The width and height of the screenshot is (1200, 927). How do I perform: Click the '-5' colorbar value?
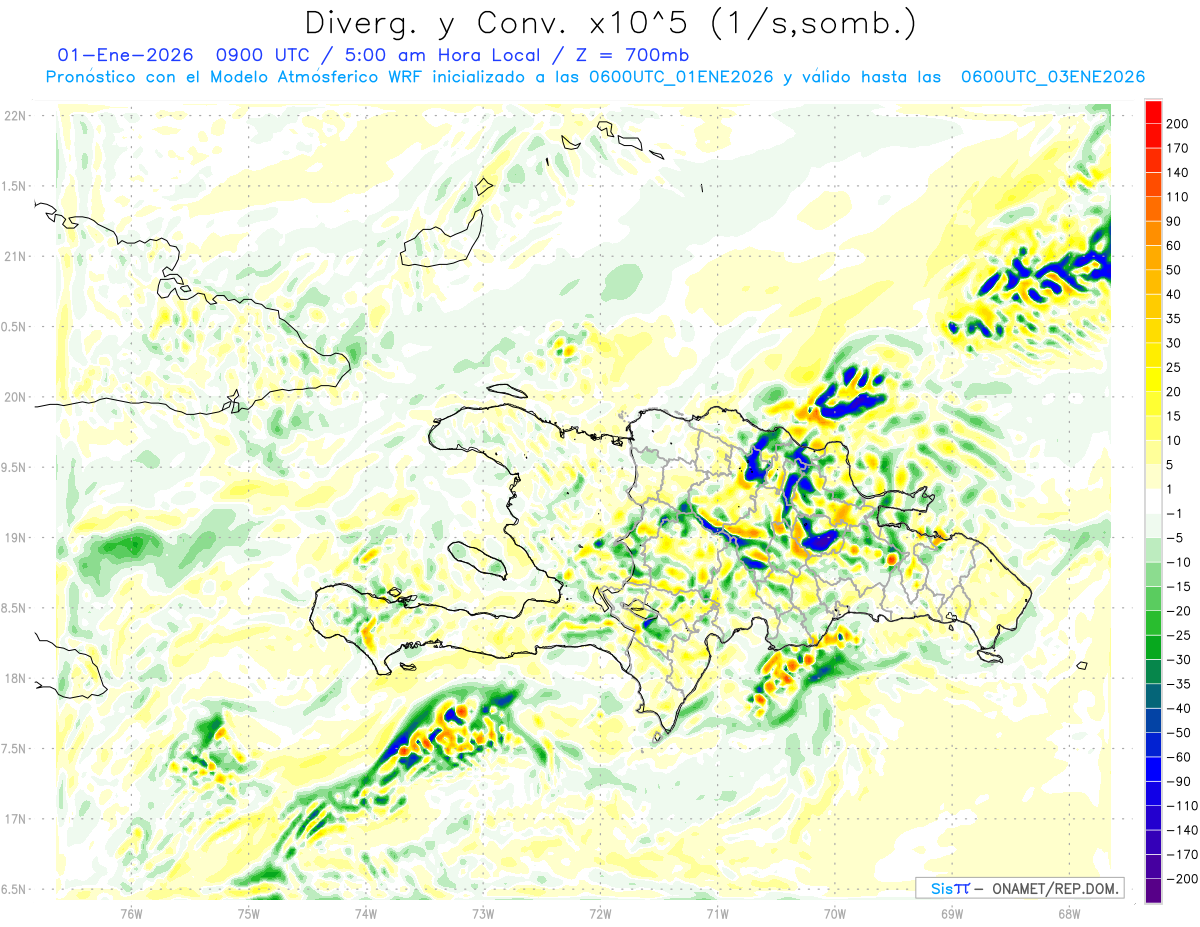click(1175, 538)
